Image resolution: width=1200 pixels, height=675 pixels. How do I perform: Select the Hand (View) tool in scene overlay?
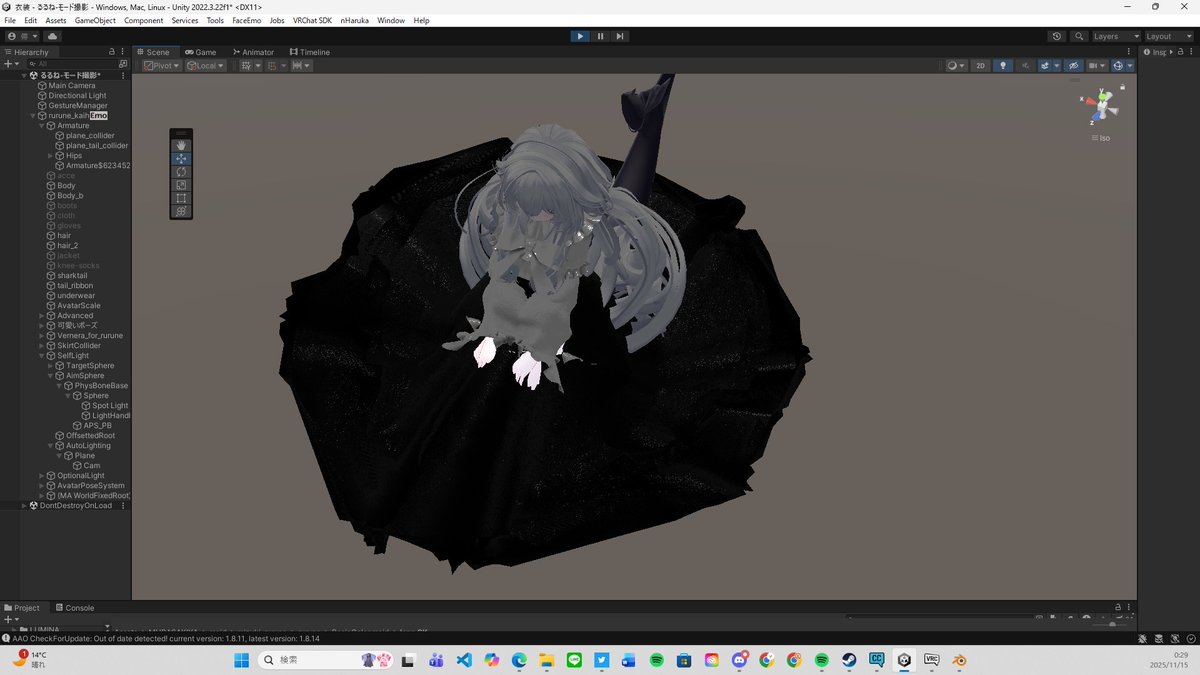pos(181,145)
